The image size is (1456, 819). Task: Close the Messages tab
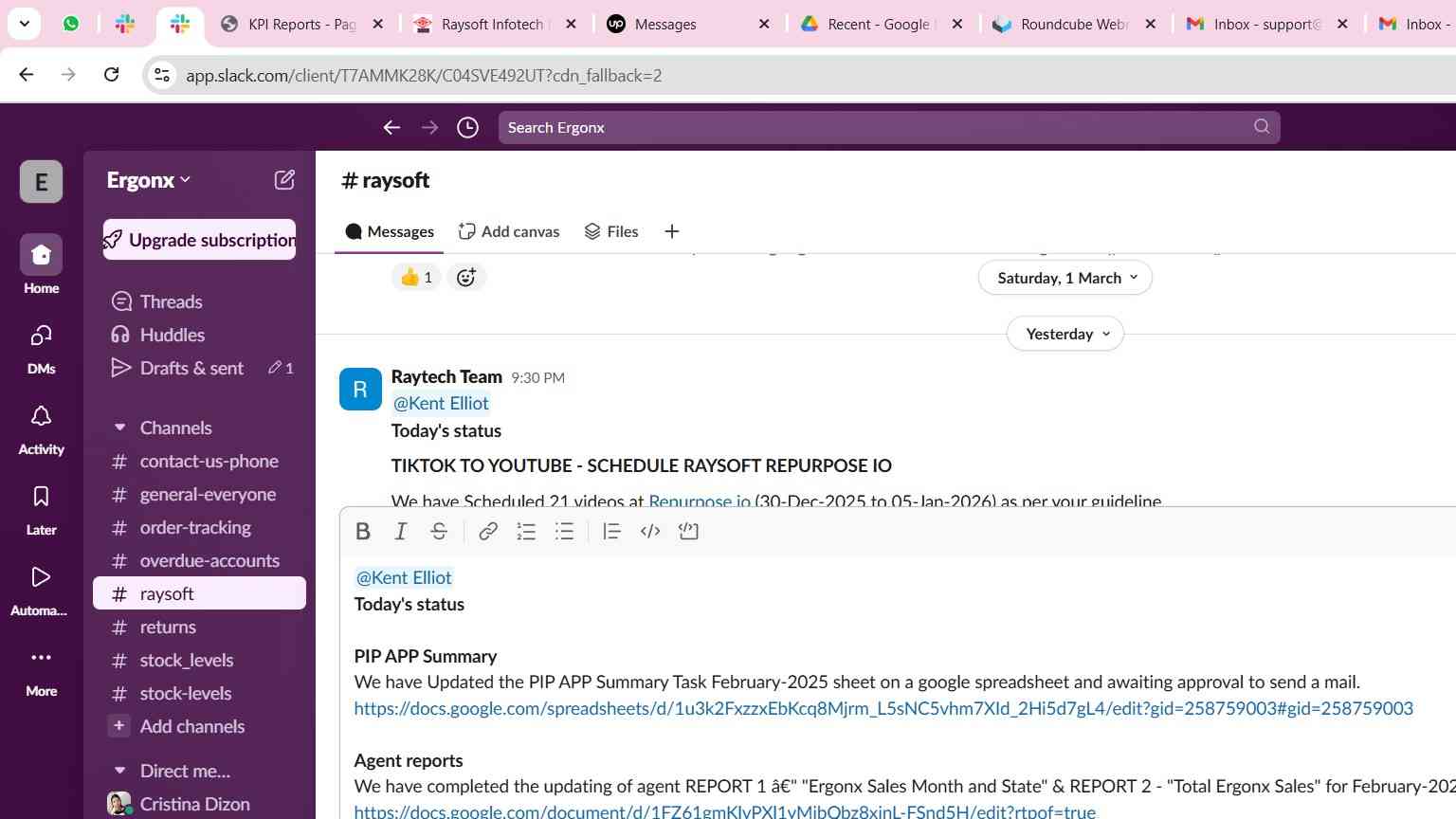764,24
